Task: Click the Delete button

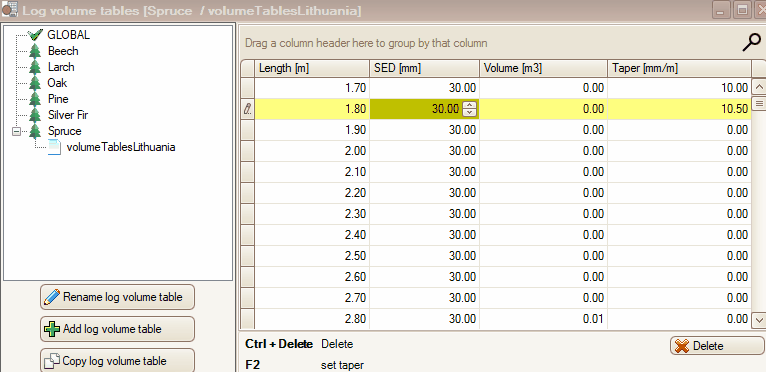Action: click(x=716, y=346)
